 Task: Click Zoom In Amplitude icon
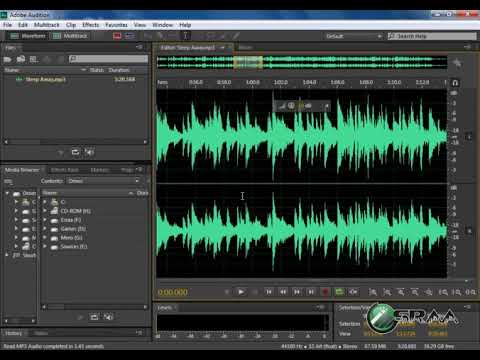click(x=373, y=292)
